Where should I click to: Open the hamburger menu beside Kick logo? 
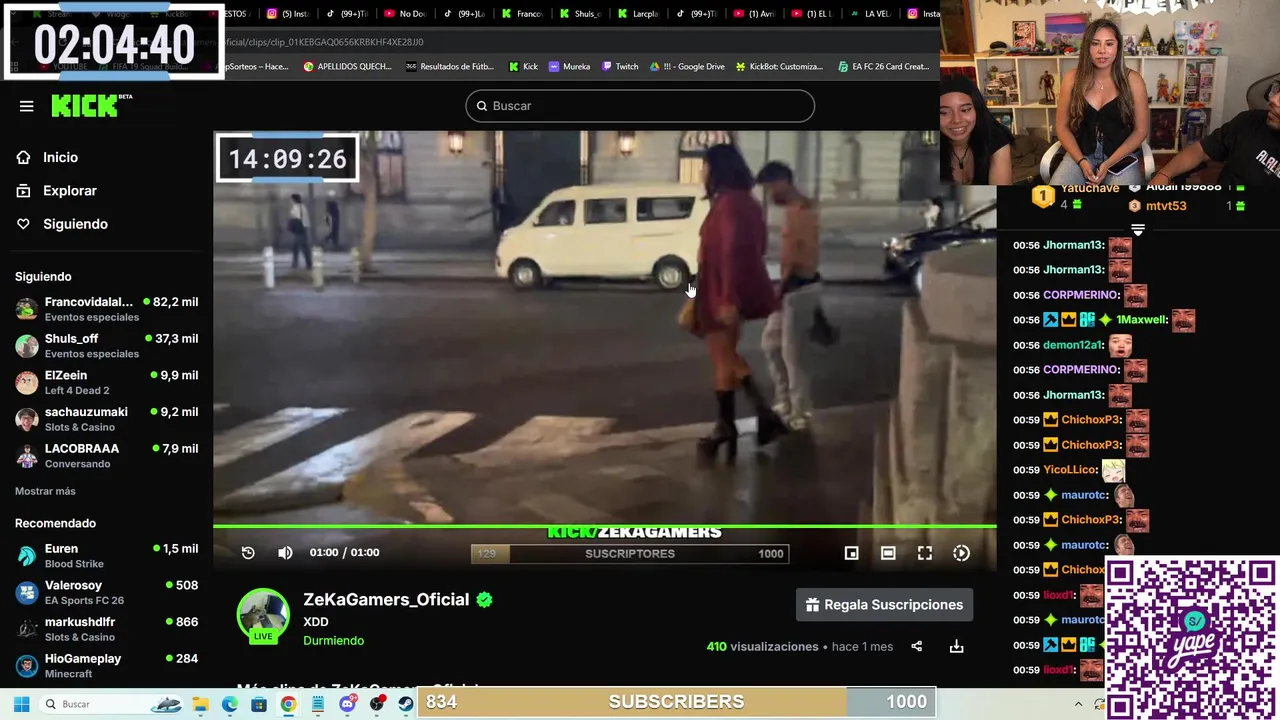point(26,106)
